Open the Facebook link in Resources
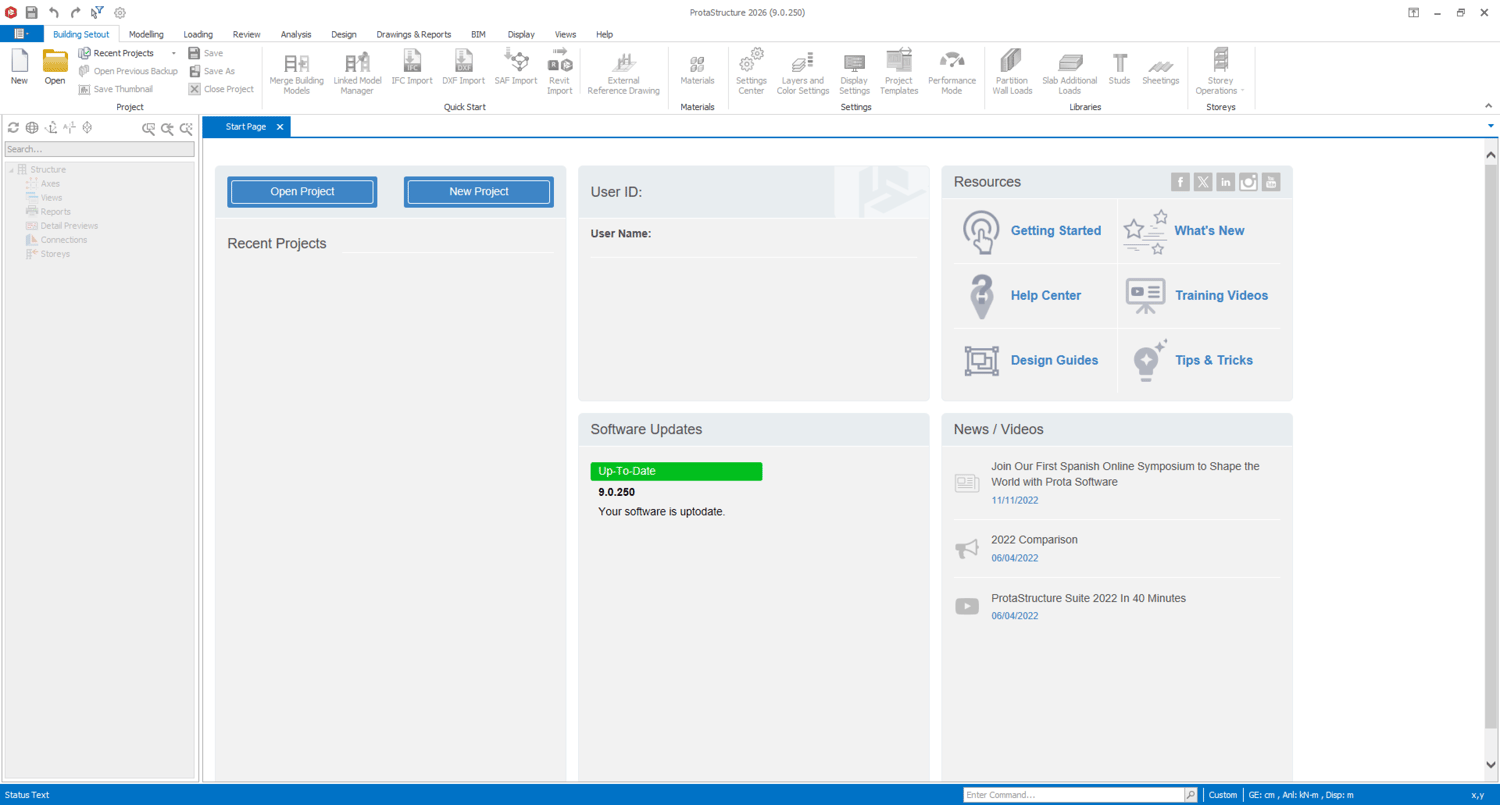1500x805 pixels. [1180, 182]
